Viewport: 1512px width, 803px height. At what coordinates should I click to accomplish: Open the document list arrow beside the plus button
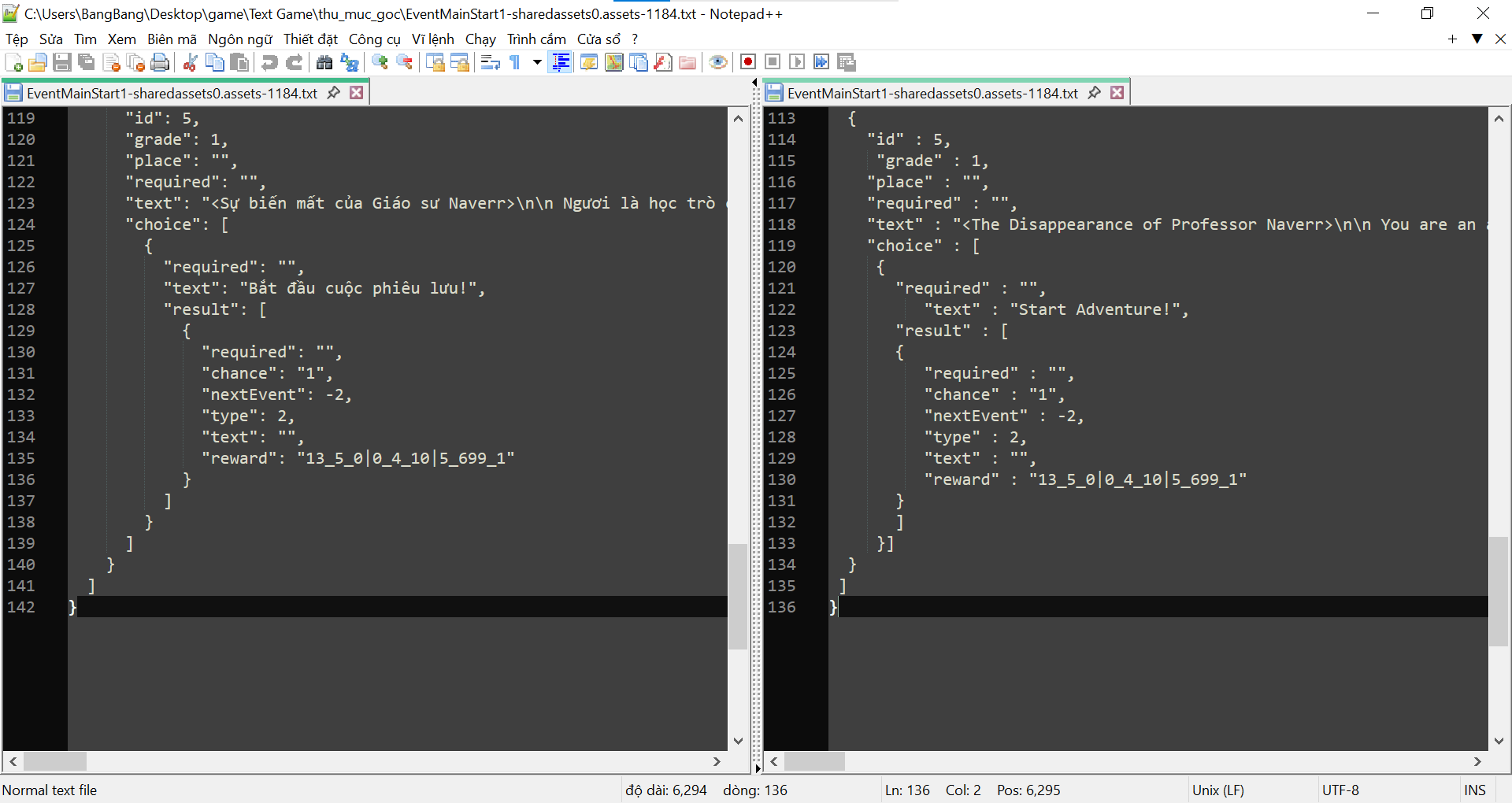1477,39
